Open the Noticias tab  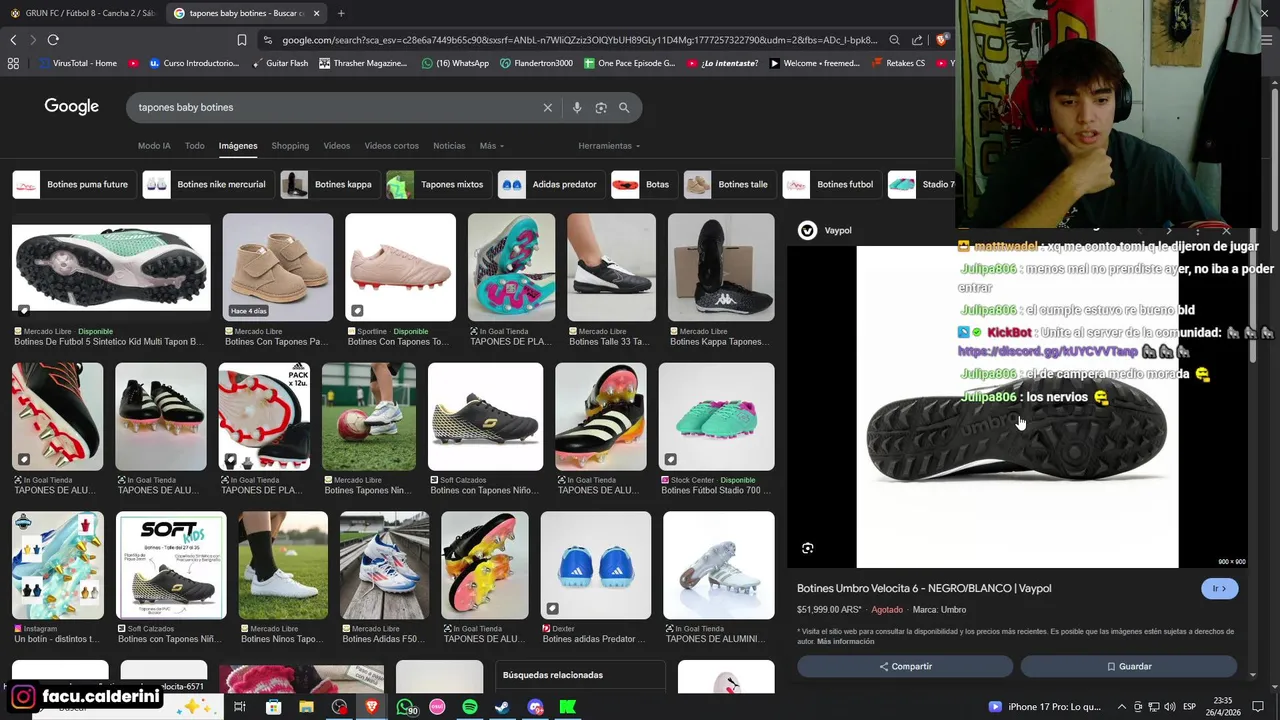click(449, 146)
